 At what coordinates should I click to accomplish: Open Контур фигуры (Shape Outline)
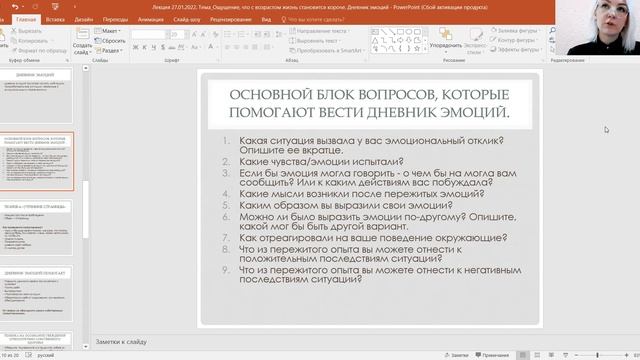click(514, 40)
